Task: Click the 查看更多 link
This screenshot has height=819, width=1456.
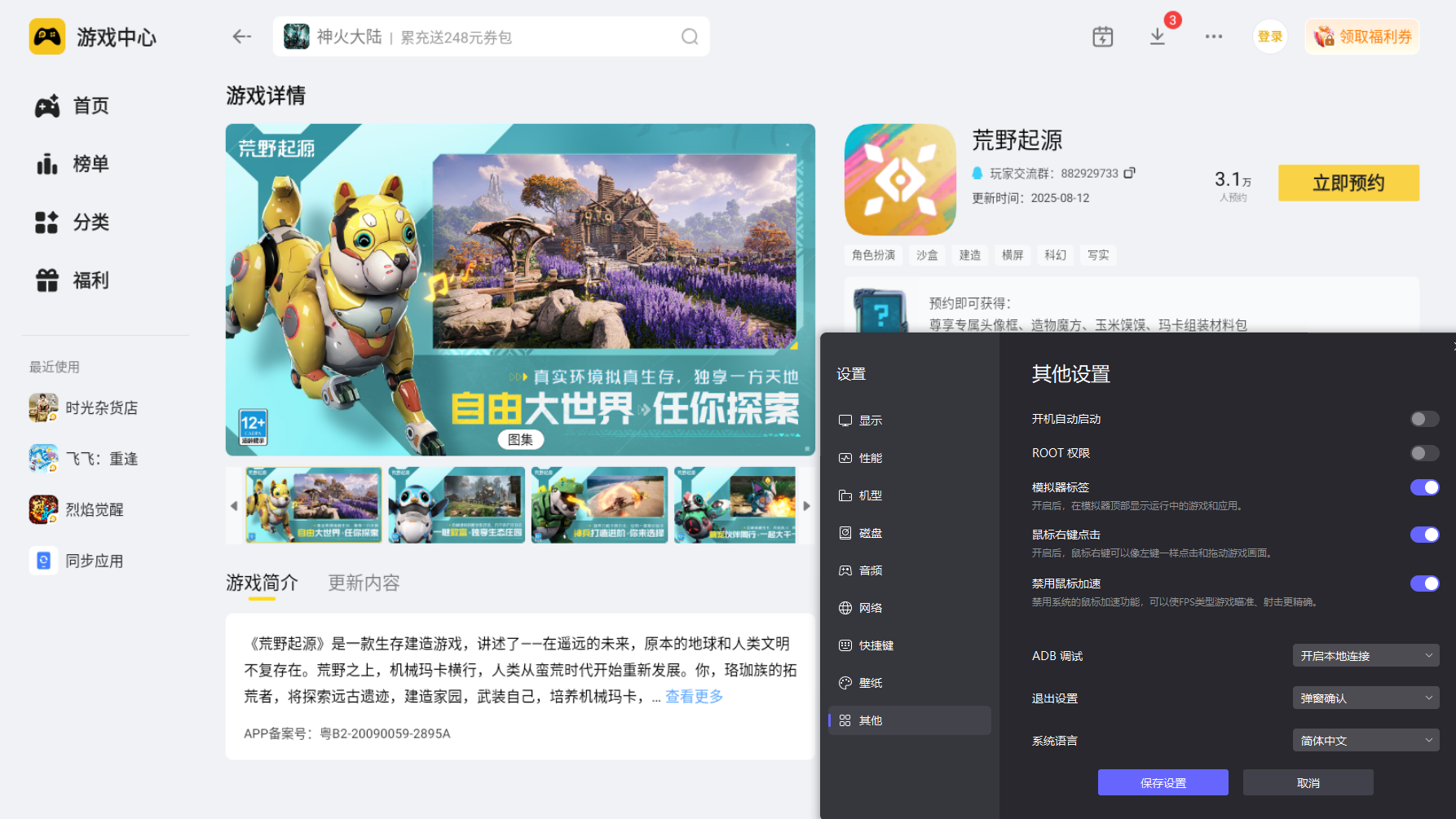Action: 692,696
